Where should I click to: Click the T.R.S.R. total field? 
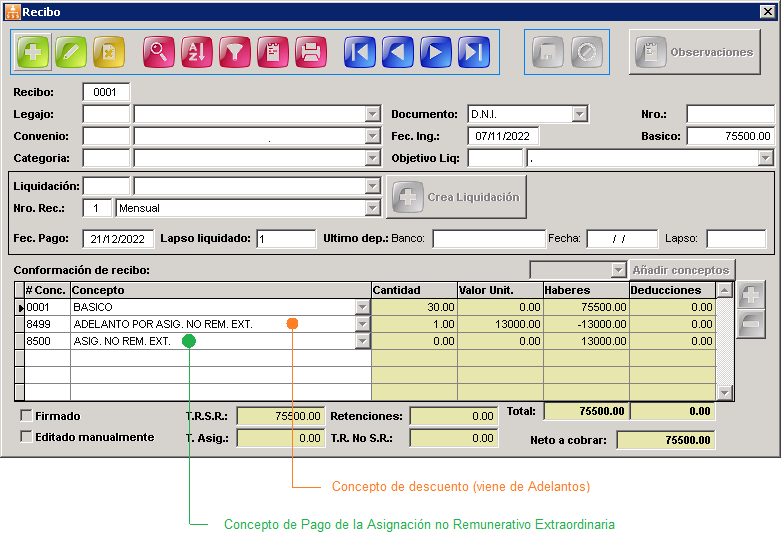(x=281, y=416)
